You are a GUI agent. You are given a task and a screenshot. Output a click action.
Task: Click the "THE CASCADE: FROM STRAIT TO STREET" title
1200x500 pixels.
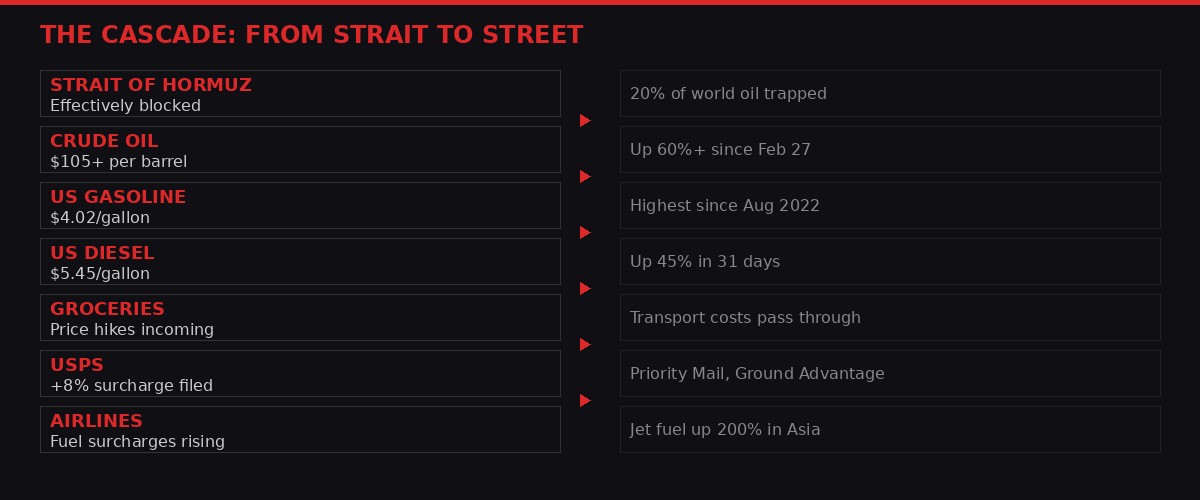pyautogui.click(x=311, y=35)
